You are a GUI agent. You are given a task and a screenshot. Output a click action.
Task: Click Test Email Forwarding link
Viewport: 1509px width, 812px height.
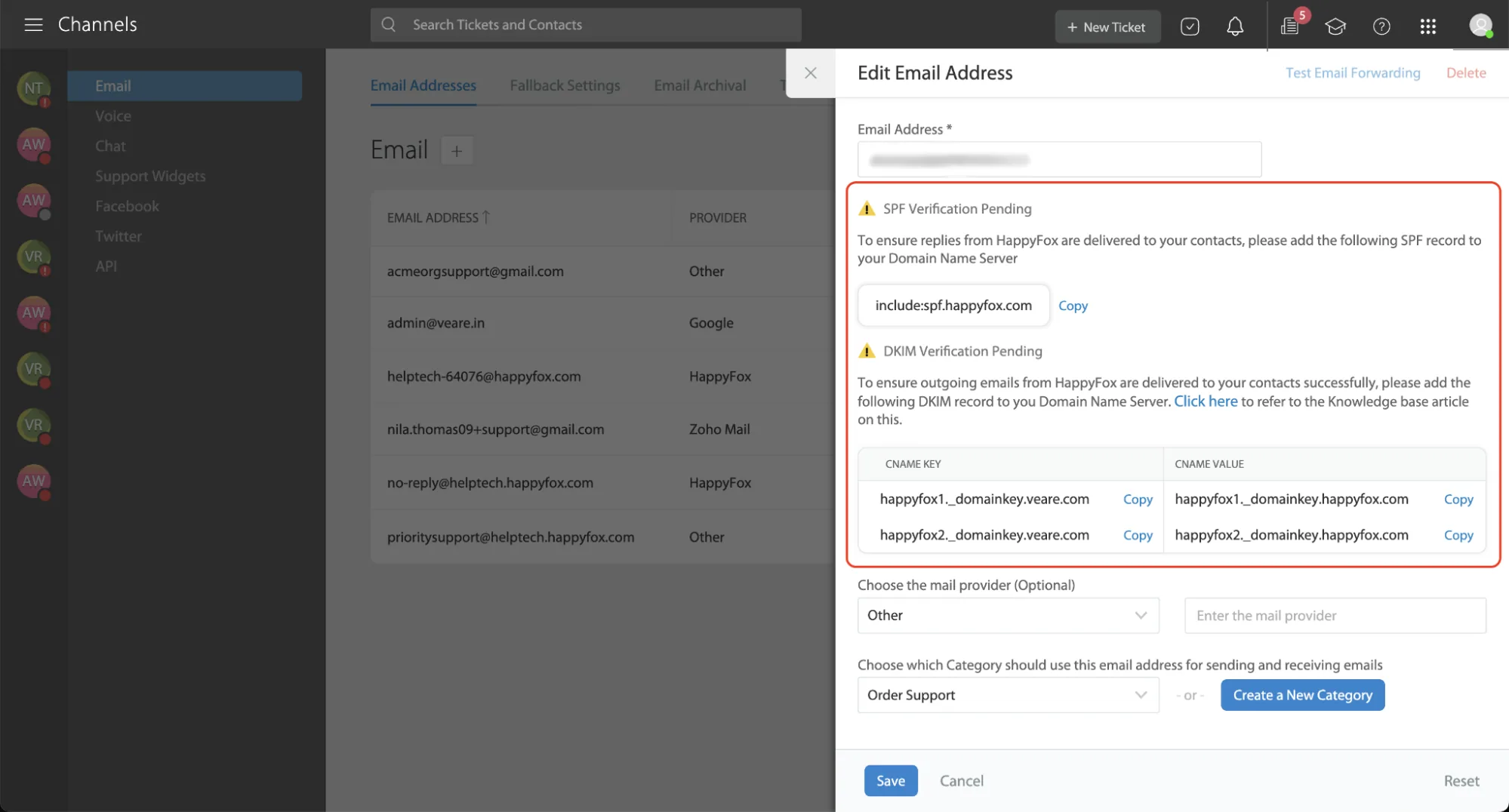(1353, 73)
